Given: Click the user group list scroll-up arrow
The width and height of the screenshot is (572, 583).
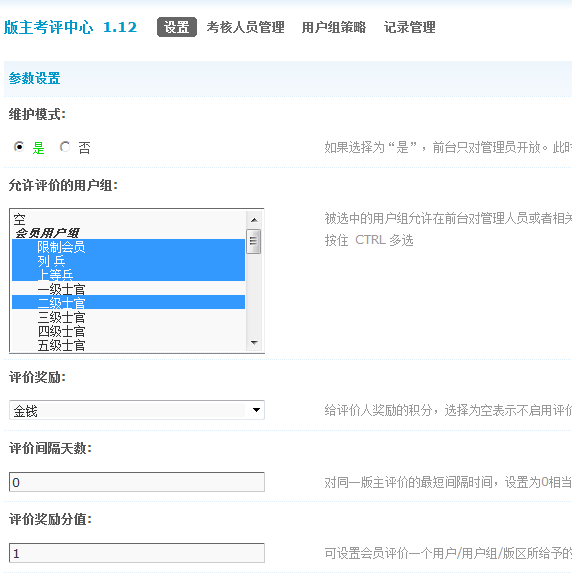Looking at the screenshot, I should [x=254, y=220].
